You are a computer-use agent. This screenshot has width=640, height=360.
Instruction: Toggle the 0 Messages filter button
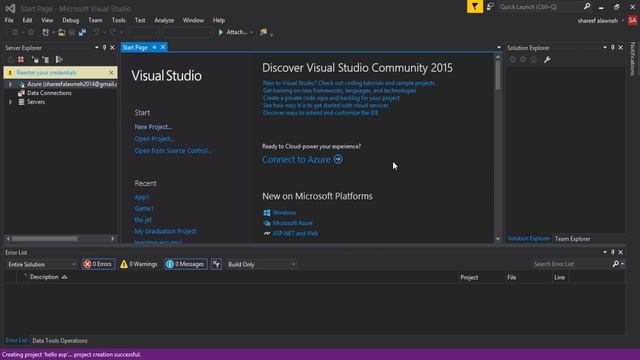(186, 264)
